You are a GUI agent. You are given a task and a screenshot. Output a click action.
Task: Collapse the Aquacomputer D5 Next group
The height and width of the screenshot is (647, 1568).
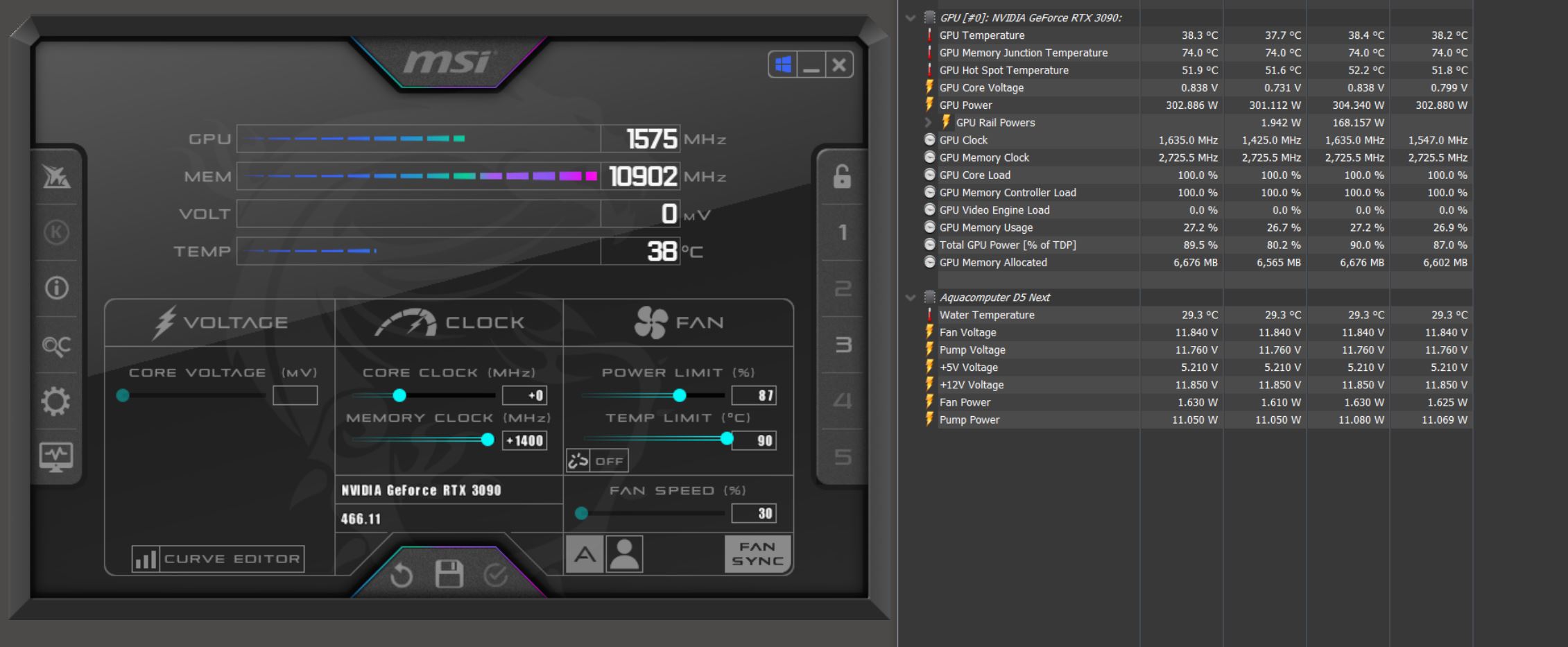point(911,297)
